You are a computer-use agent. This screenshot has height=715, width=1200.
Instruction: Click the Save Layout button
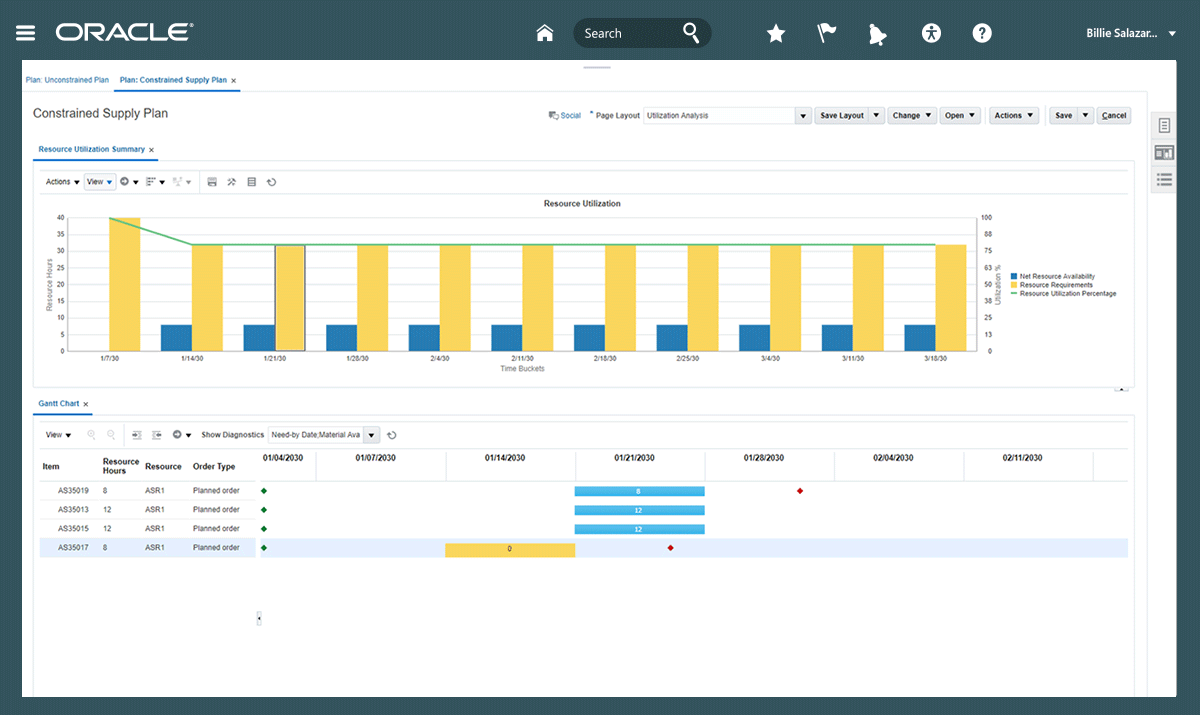tap(841, 116)
